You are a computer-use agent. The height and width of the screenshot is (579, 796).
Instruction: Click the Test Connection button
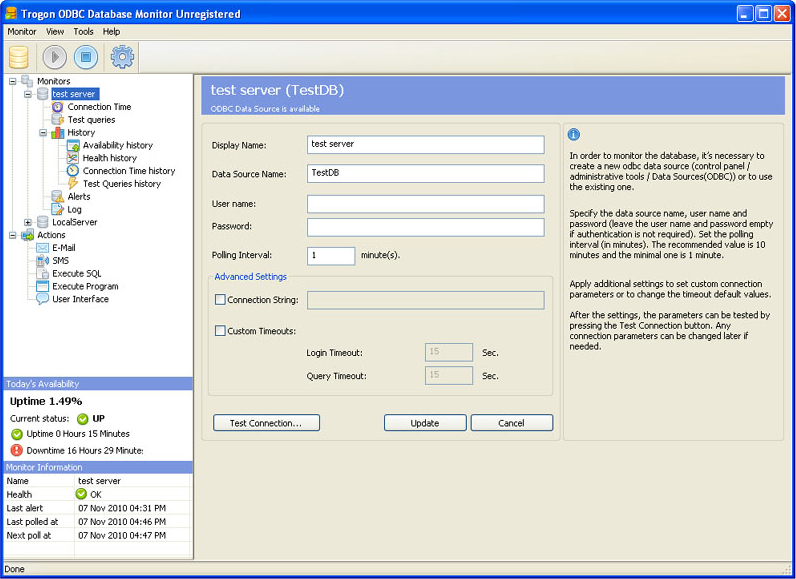pos(266,423)
